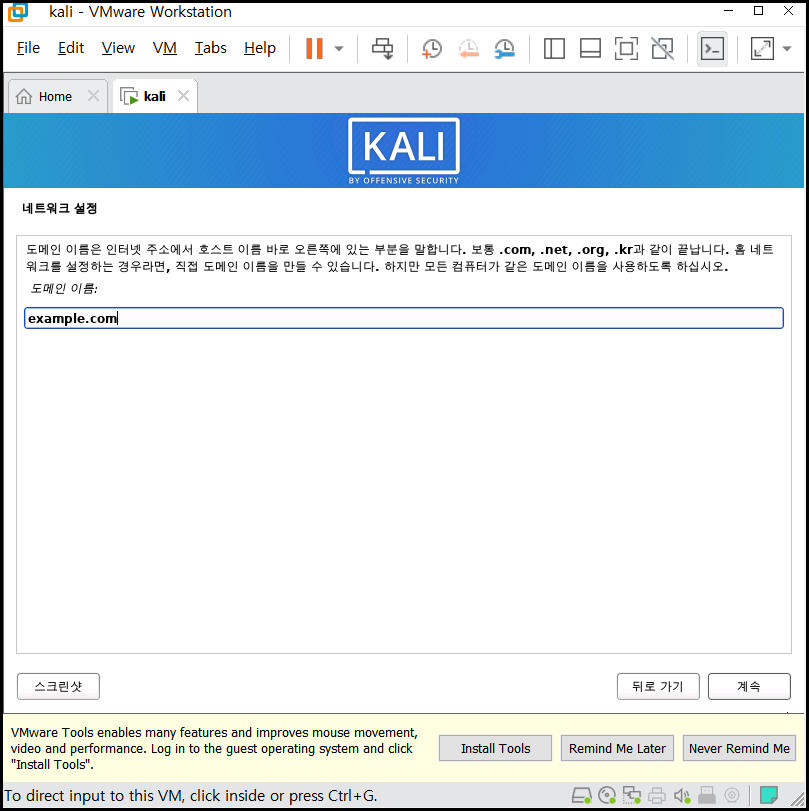Click the 스크린샷 button

coord(58,686)
